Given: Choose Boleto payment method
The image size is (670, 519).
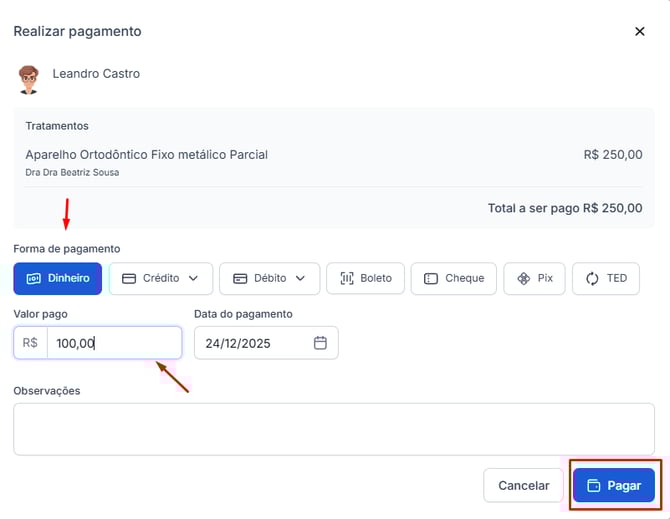Looking at the screenshot, I should (365, 278).
